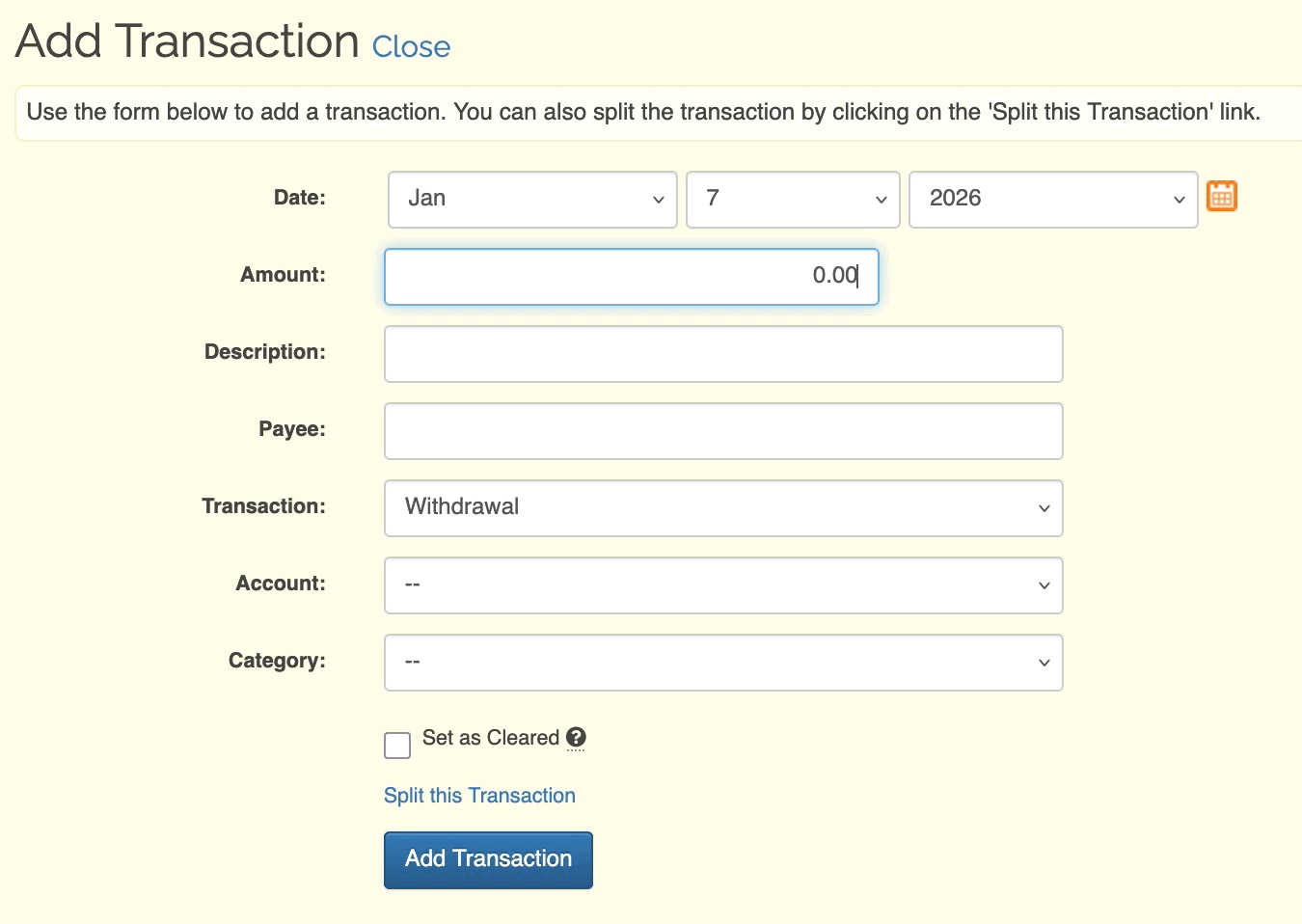Click the Description field label

coord(264,352)
